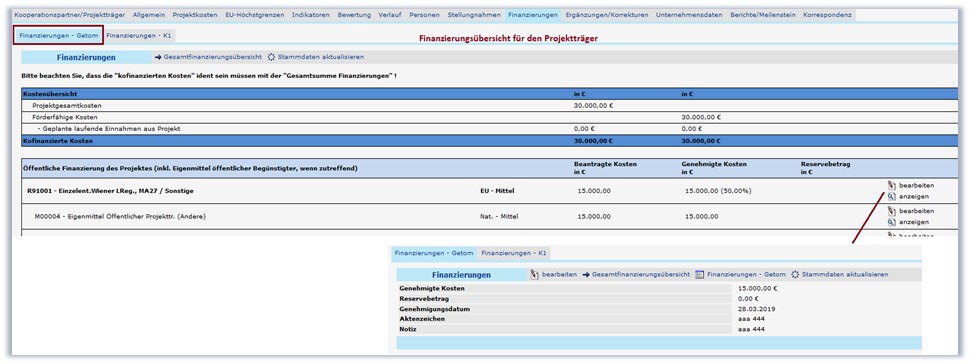Switch to the Verlauf tab

pyautogui.click(x=390, y=14)
